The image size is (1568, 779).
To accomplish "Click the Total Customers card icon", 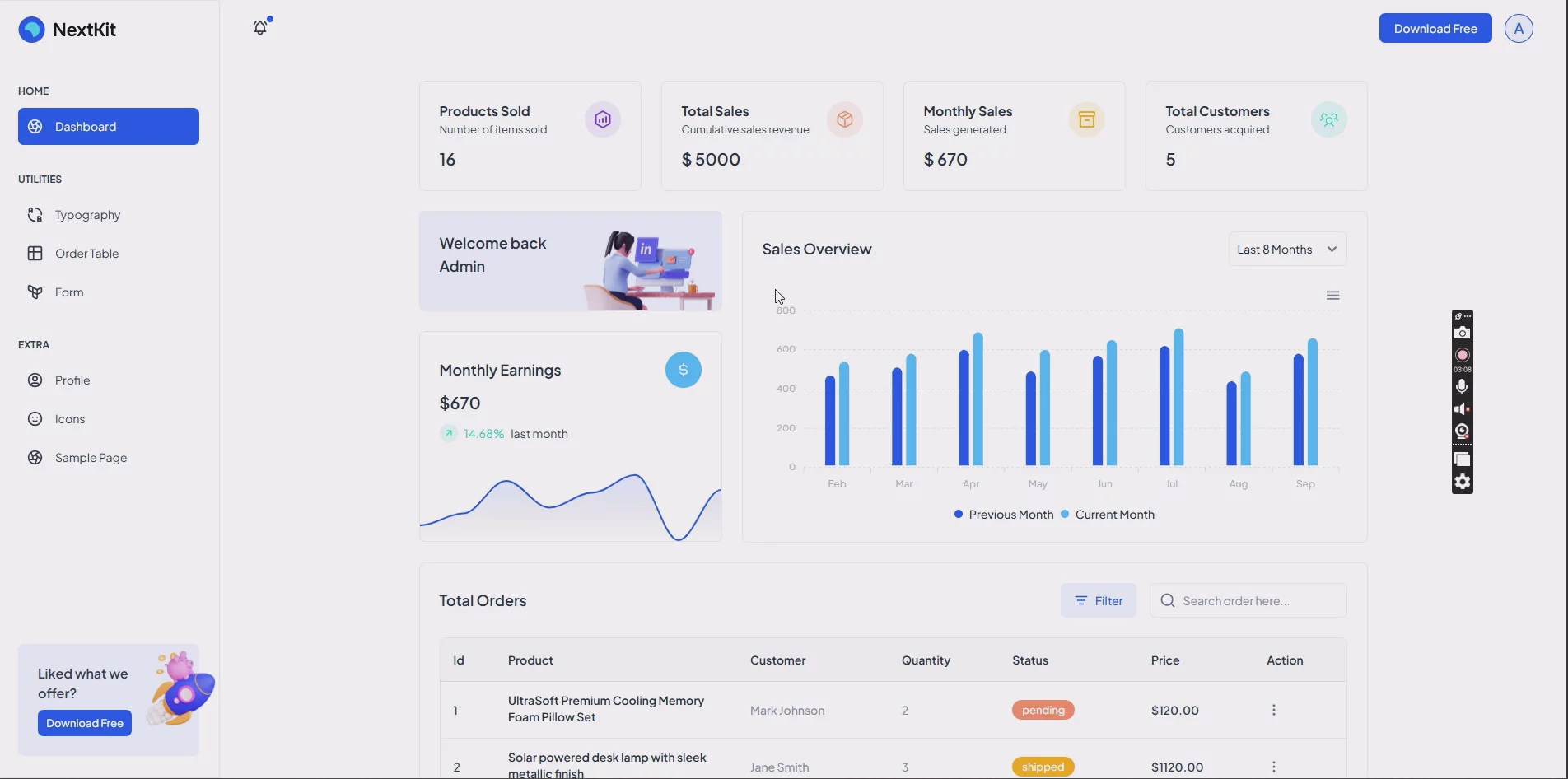I will pos(1328,120).
